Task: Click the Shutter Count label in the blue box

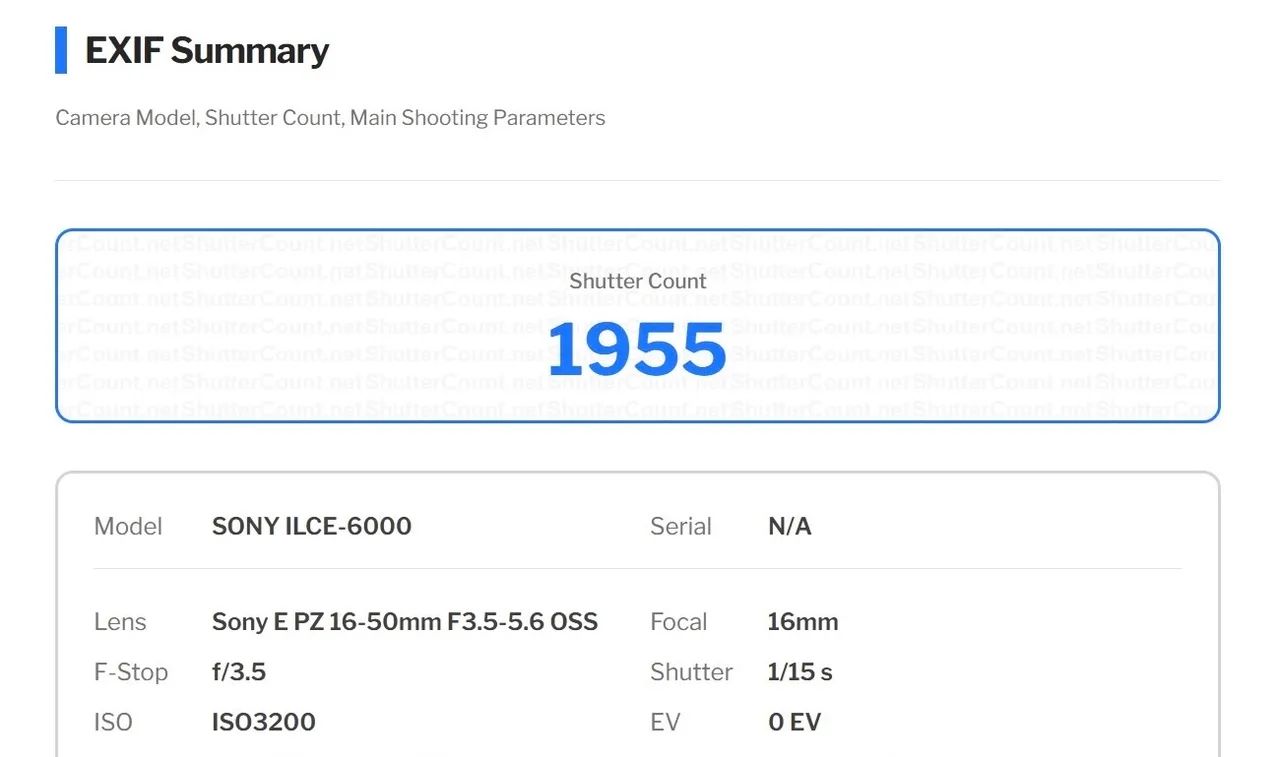Action: [638, 281]
